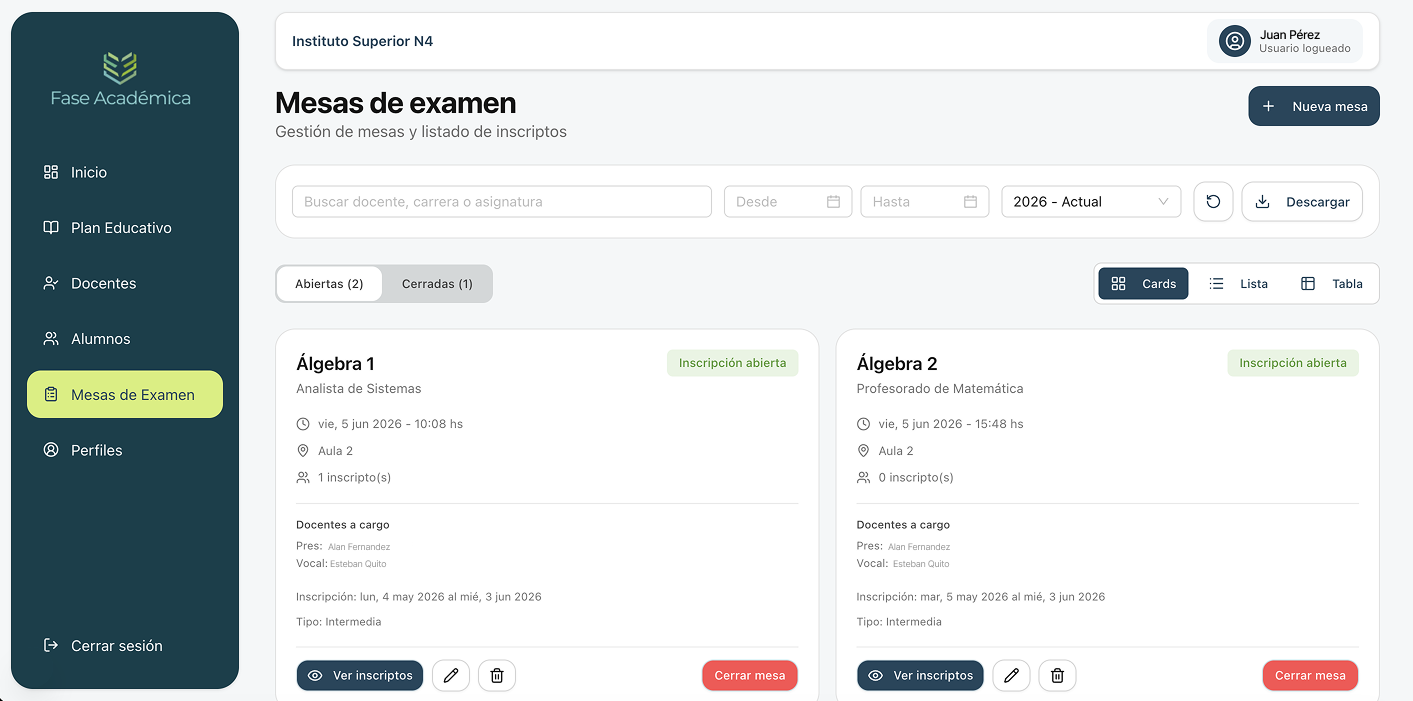This screenshot has height=701, width=1413.
Task: Click pencil edit icon on Álgebra 2 card
Action: click(1011, 675)
